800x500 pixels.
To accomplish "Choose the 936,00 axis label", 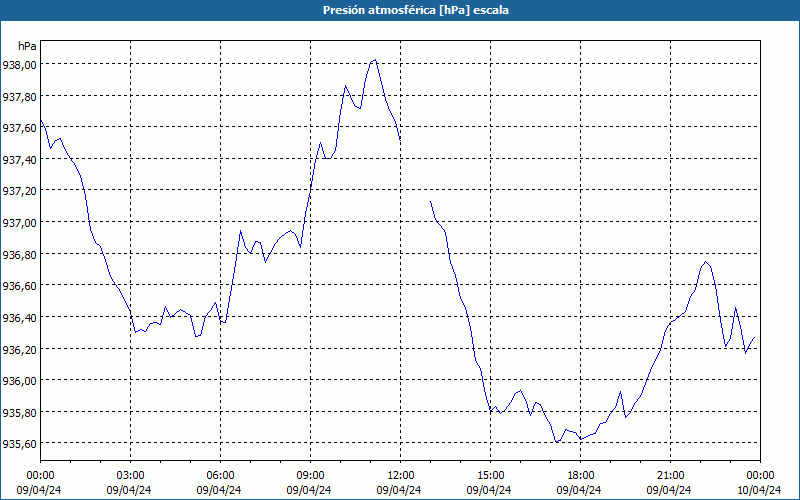I will point(19,381).
